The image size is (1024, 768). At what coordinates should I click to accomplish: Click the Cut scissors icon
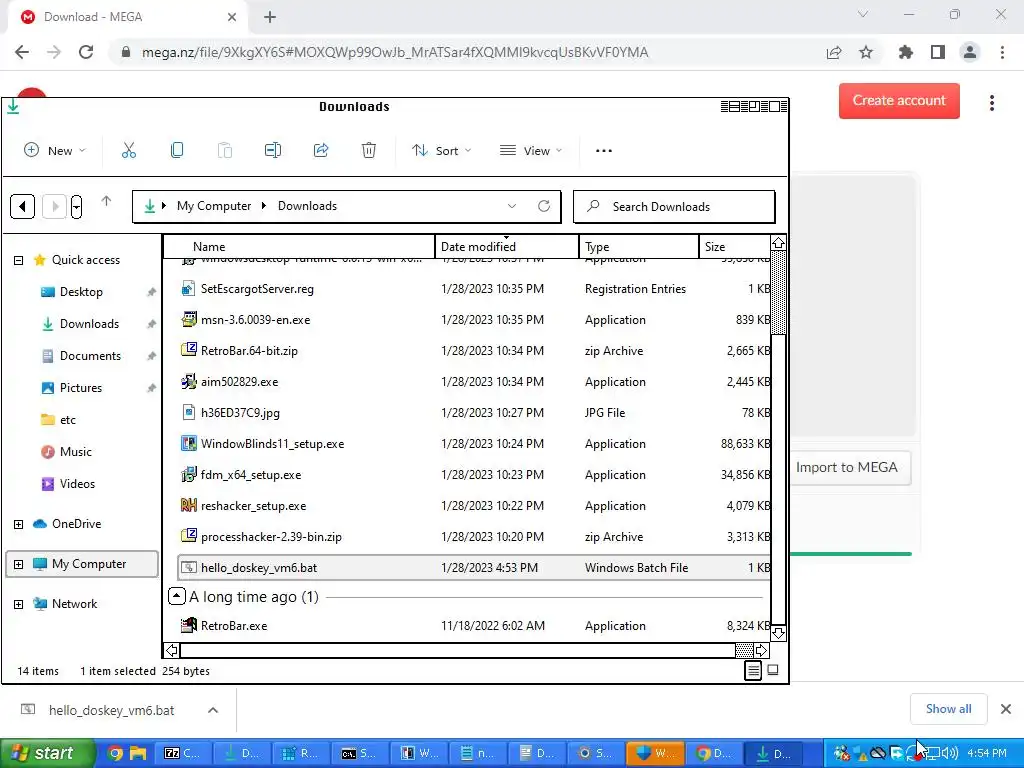[x=129, y=151]
